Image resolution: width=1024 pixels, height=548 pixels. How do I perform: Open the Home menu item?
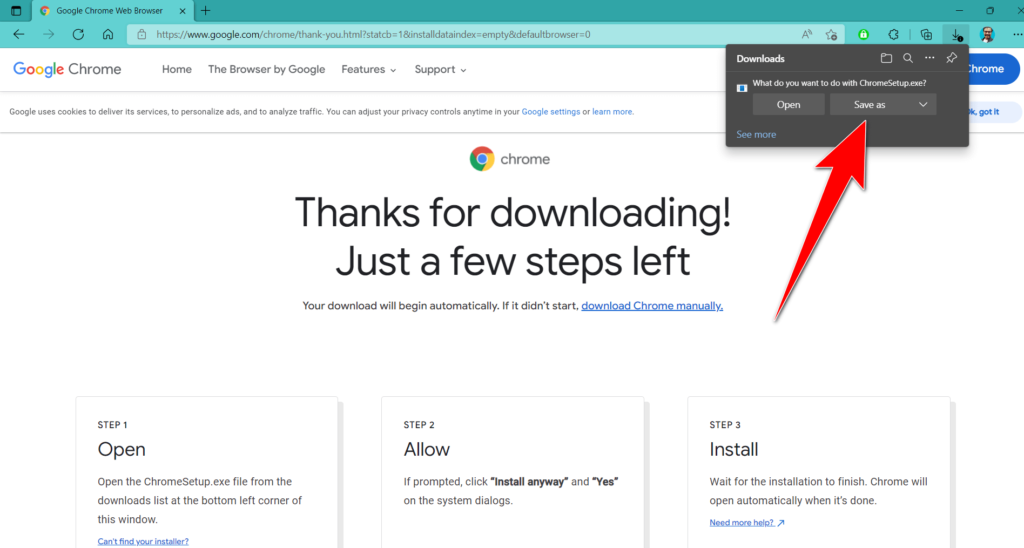tap(177, 69)
